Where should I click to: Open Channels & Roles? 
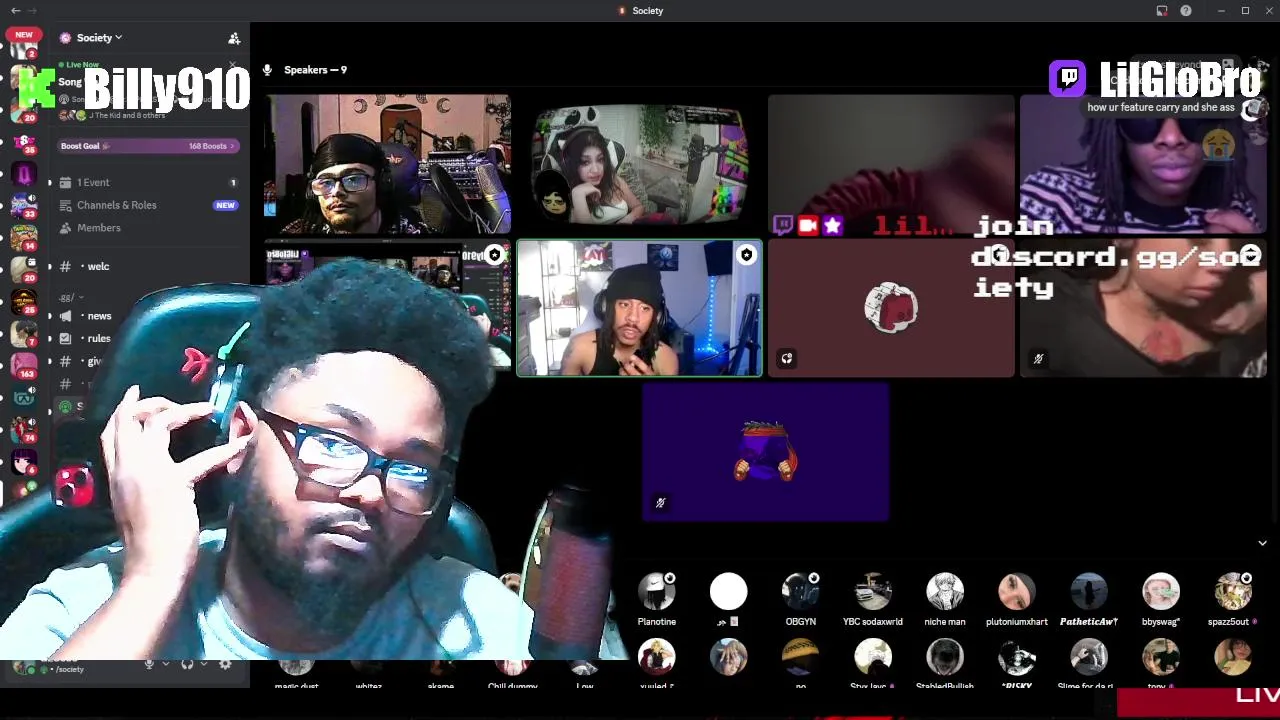click(147, 205)
